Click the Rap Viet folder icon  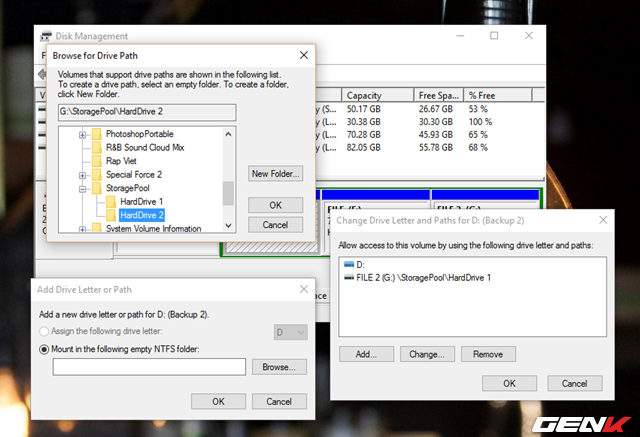click(96, 160)
